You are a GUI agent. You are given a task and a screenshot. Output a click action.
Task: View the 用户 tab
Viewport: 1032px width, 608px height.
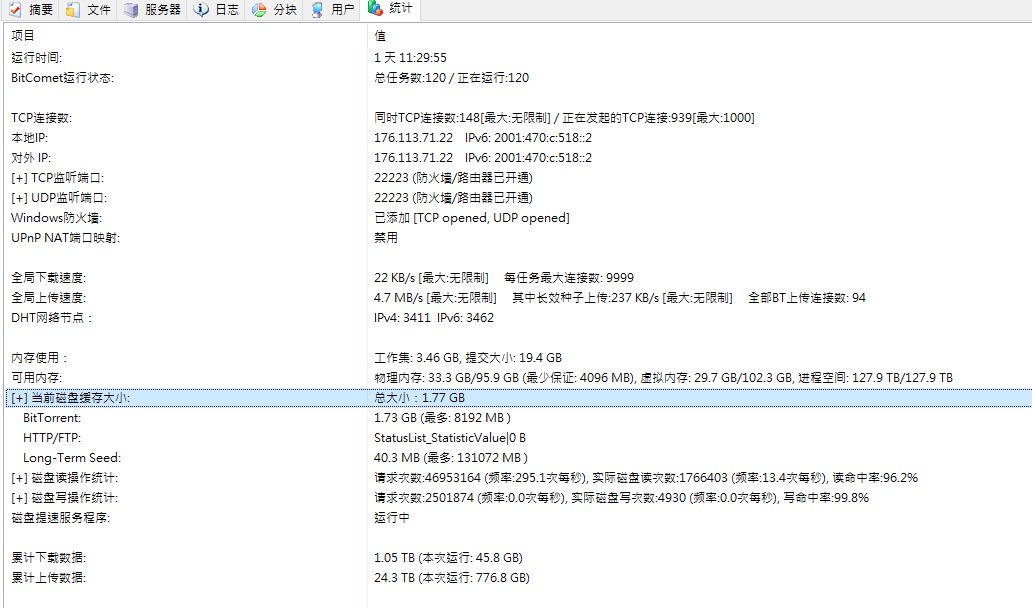tap(332, 9)
